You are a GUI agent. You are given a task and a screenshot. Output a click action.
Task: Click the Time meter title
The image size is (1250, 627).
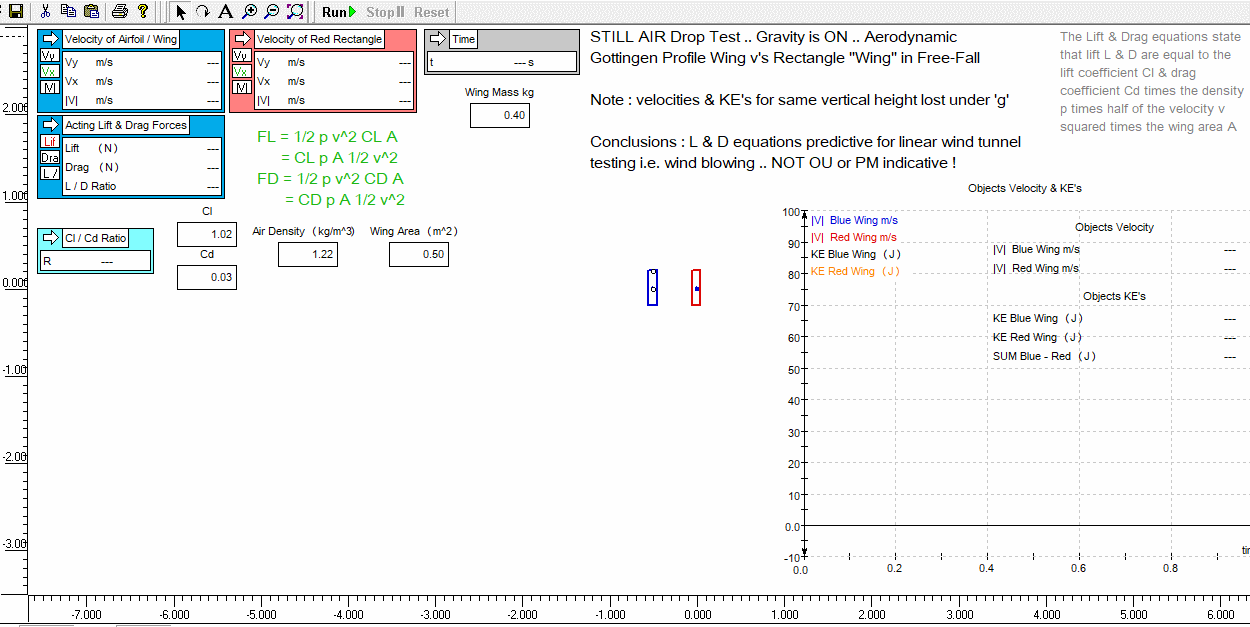point(464,39)
